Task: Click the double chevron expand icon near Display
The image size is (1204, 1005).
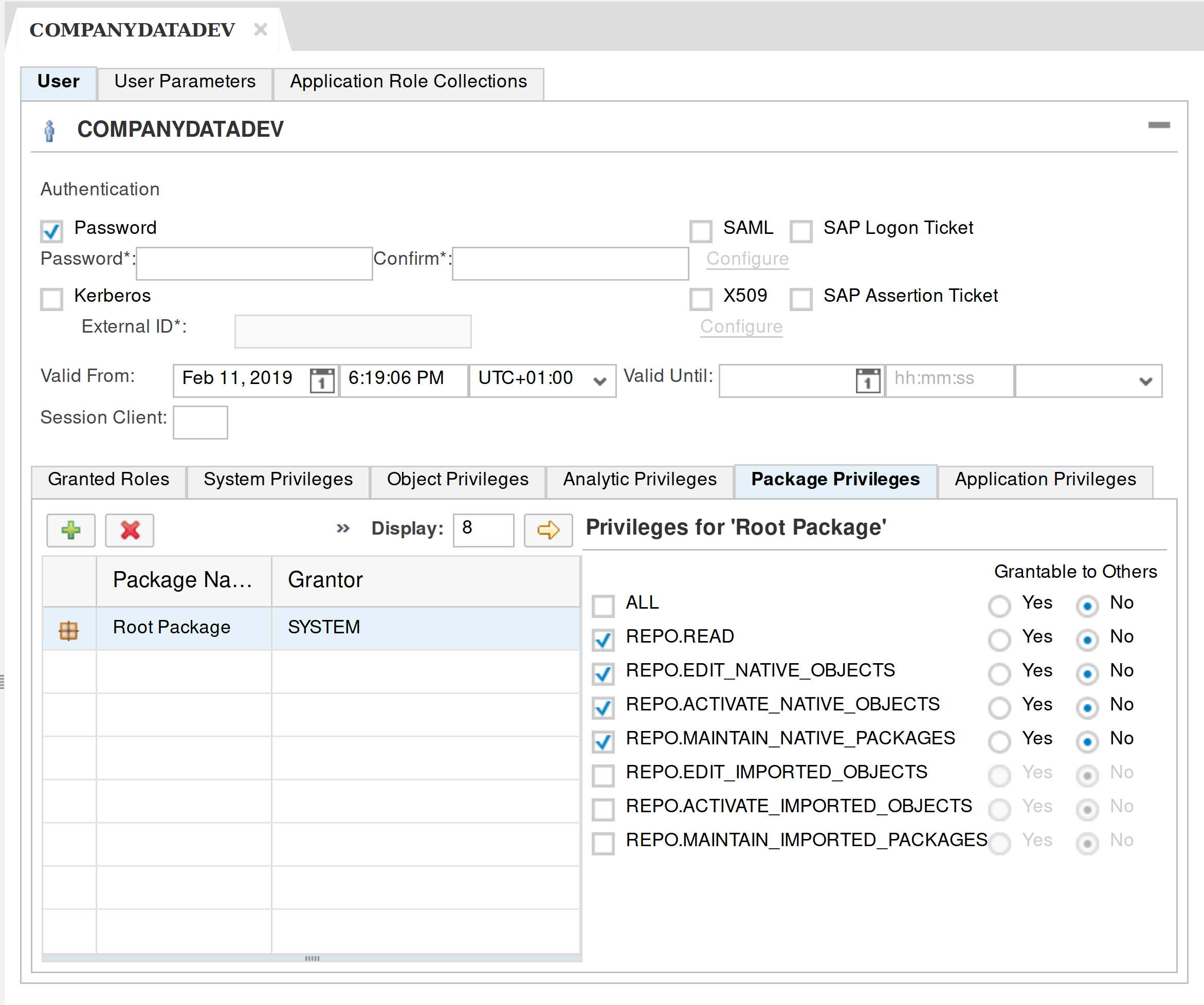Action: (343, 528)
